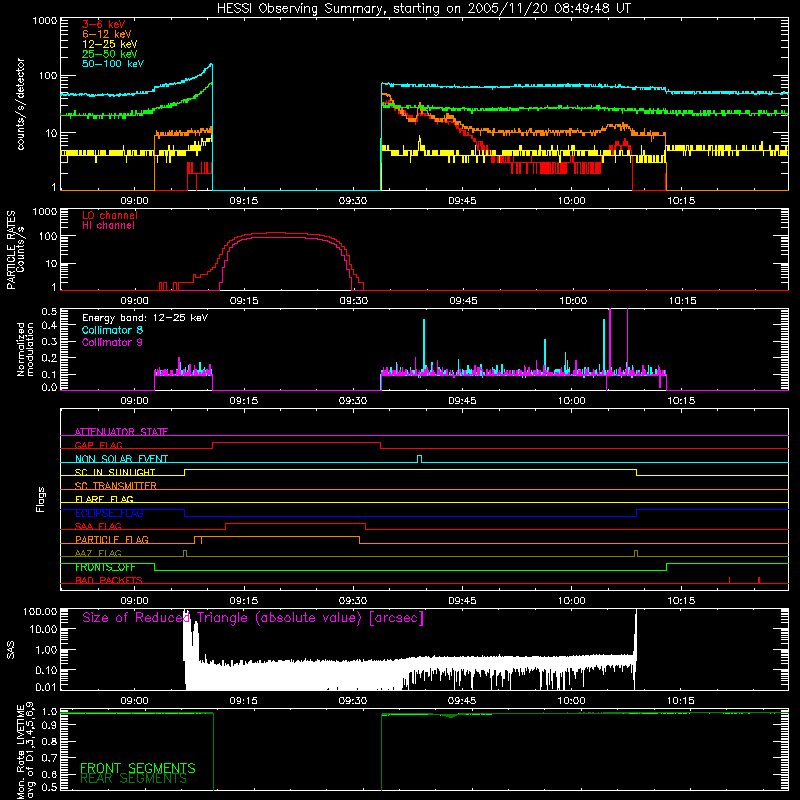Click the REAR SEGMENTS legend label

click(x=134, y=779)
